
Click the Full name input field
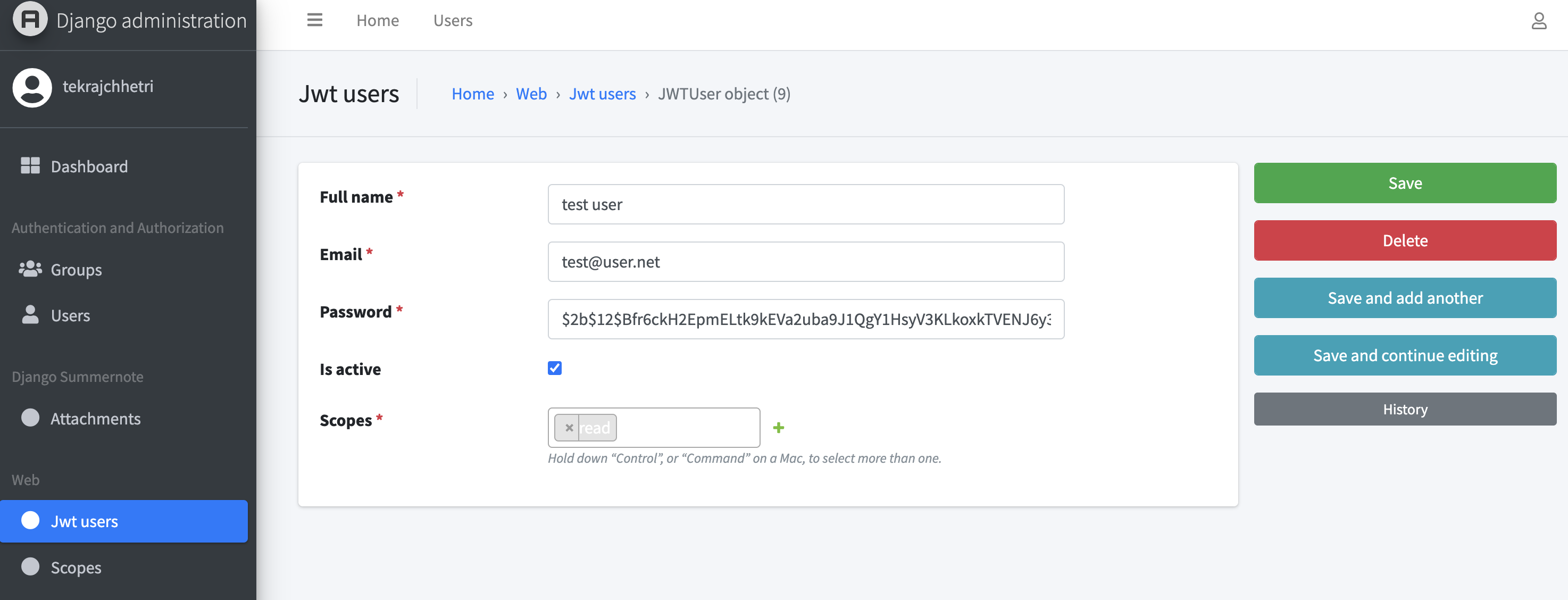click(807, 204)
